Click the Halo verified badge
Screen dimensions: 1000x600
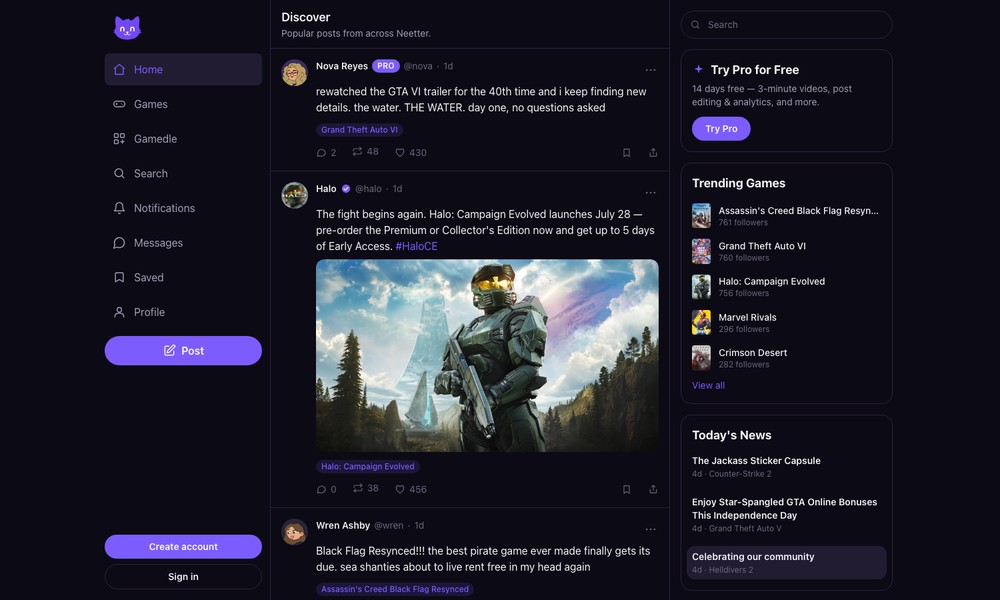click(x=346, y=189)
